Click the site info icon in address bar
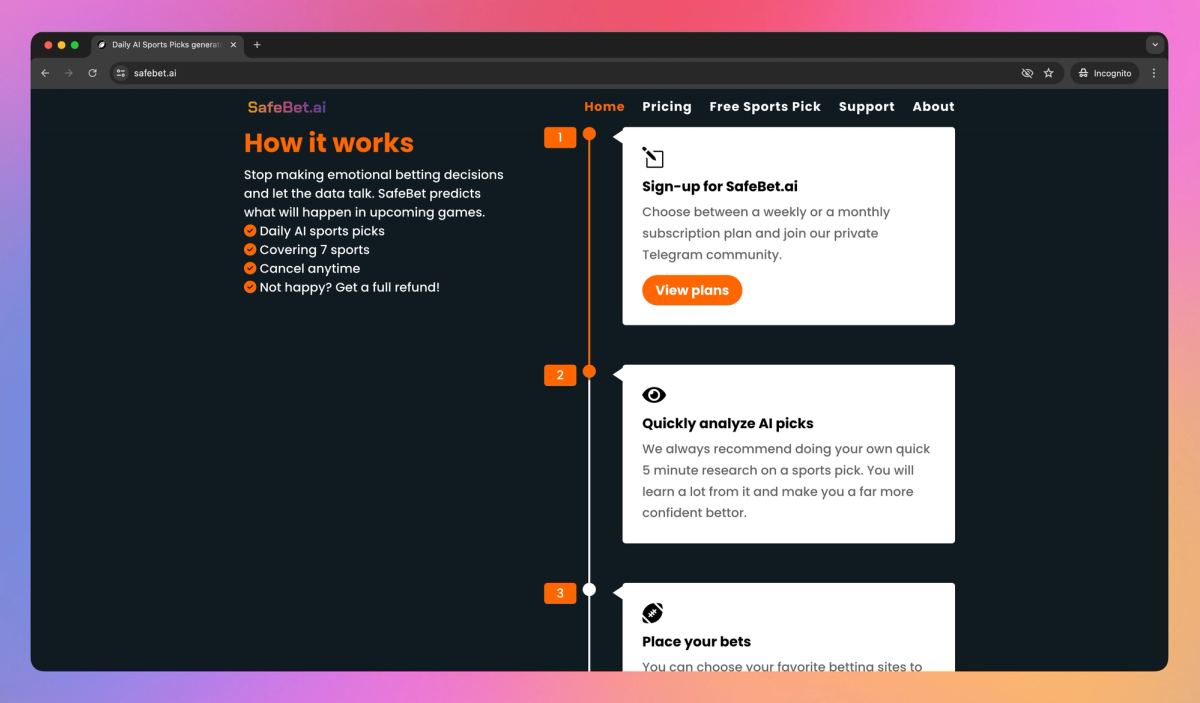 (x=121, y=73)
